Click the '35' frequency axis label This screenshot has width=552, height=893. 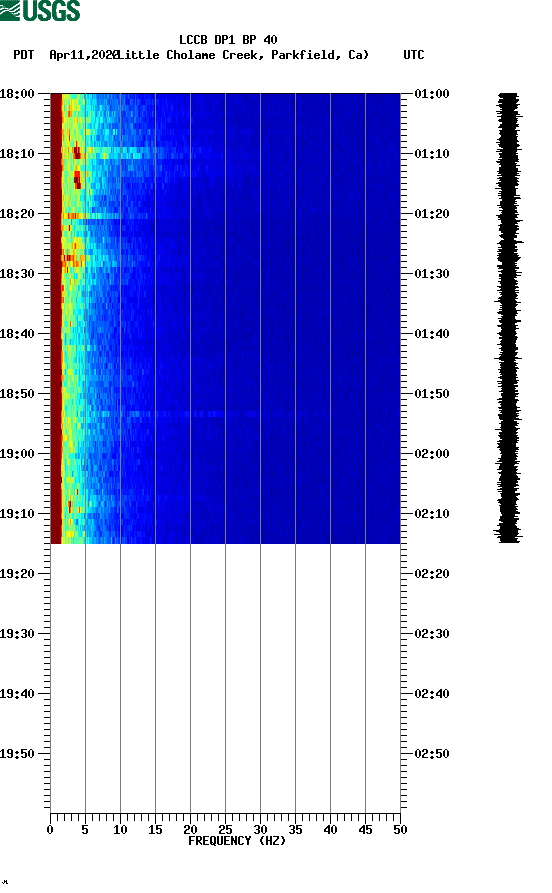(295, 830)
